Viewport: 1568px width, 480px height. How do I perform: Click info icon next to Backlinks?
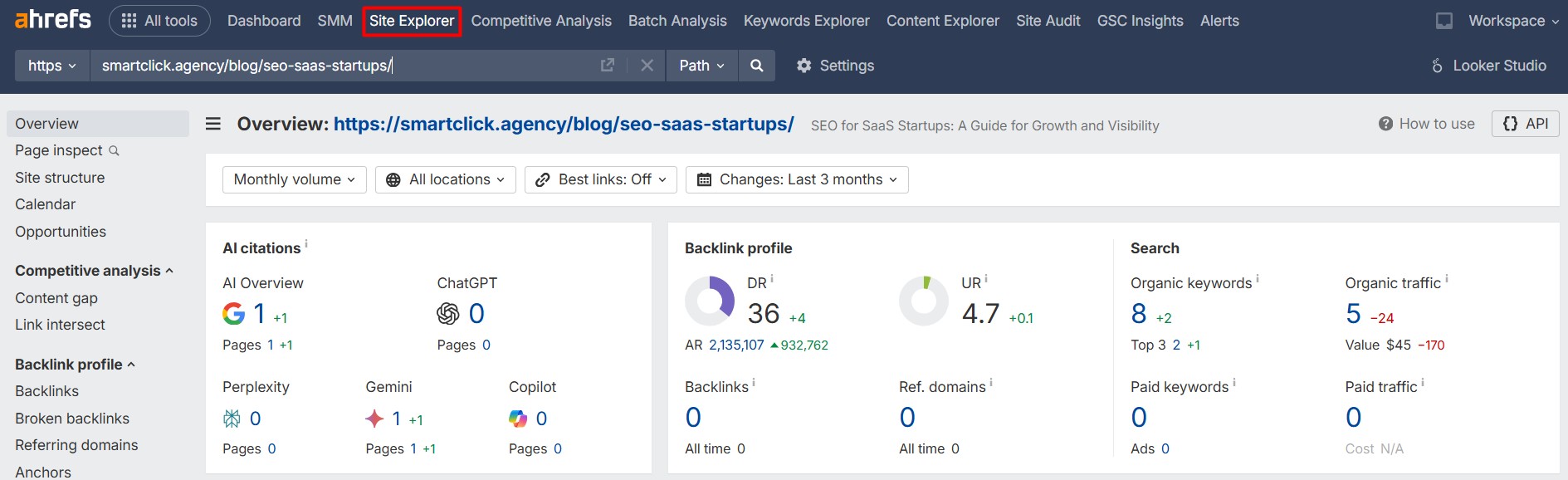tap(754, 382)
